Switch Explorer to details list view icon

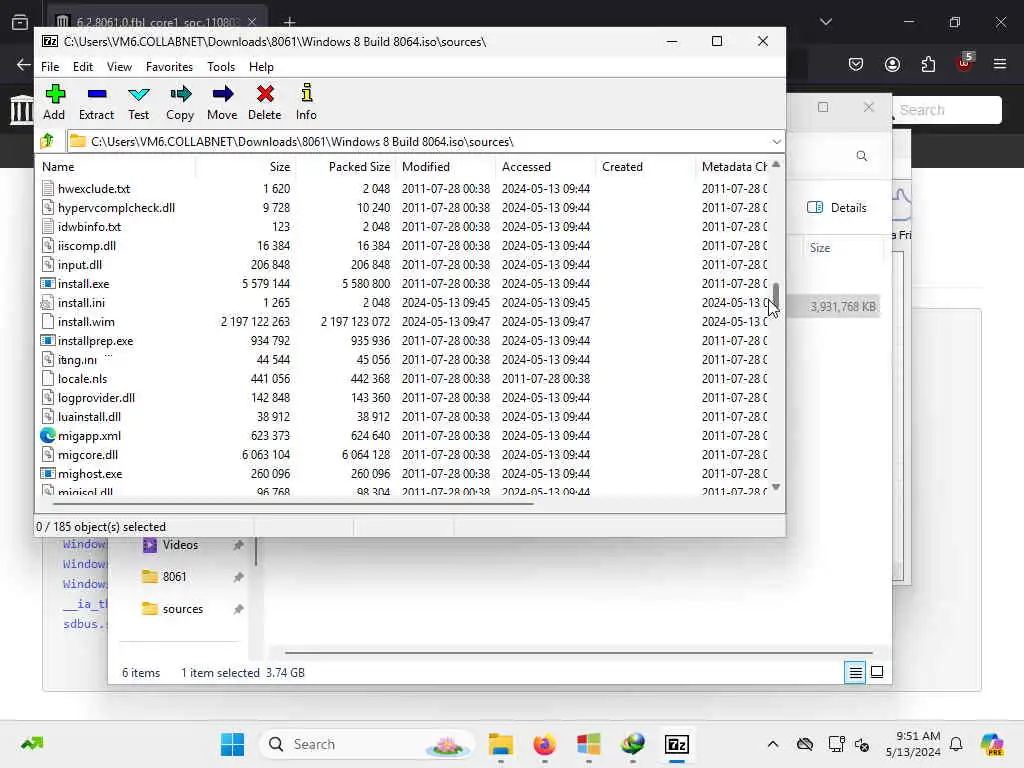point(856,672)
